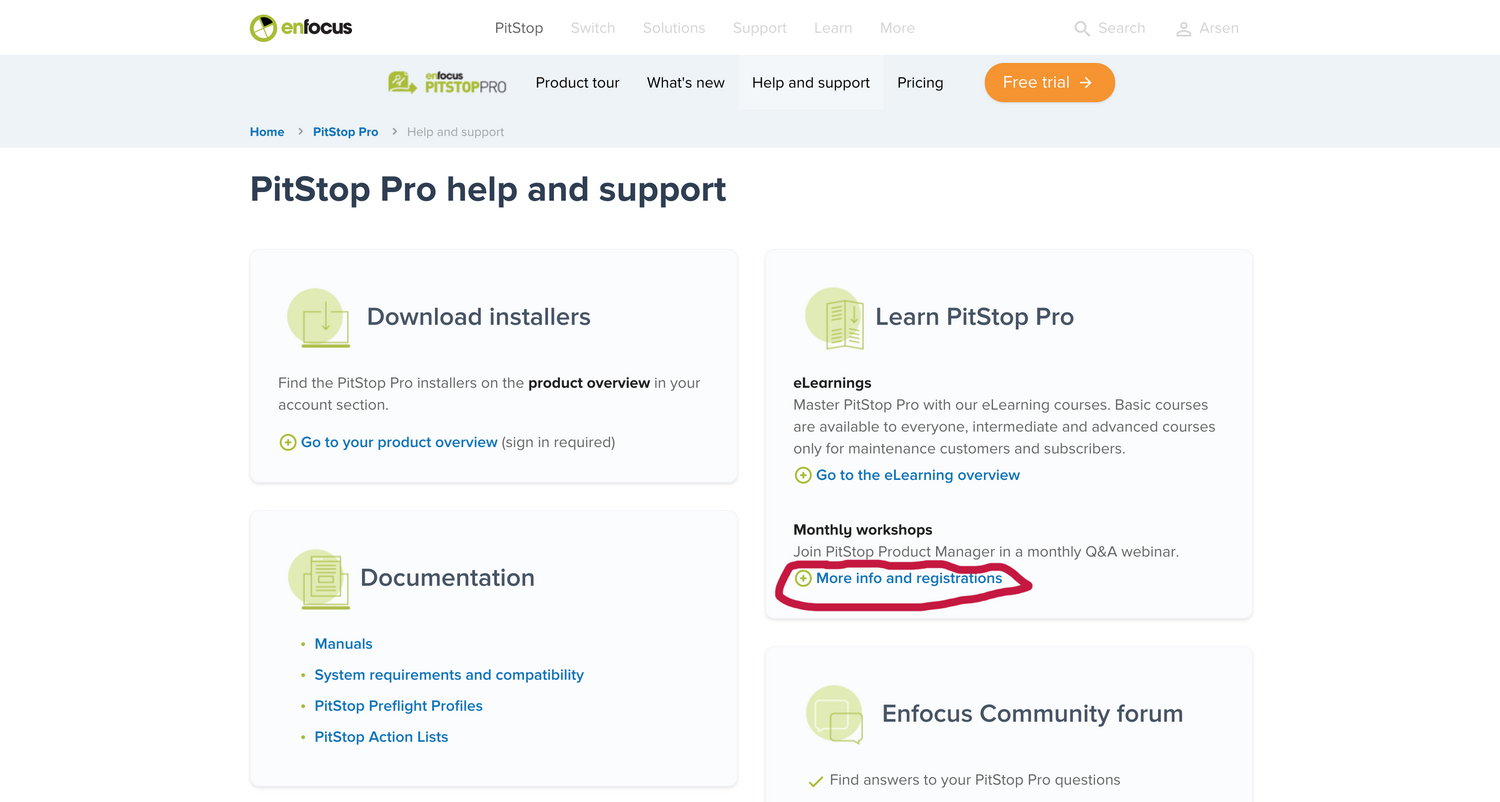Click 'Find answers to your PitStop Pro questions'
Viewport: 1500px width, 802px height.
click(x=975, y=780)
